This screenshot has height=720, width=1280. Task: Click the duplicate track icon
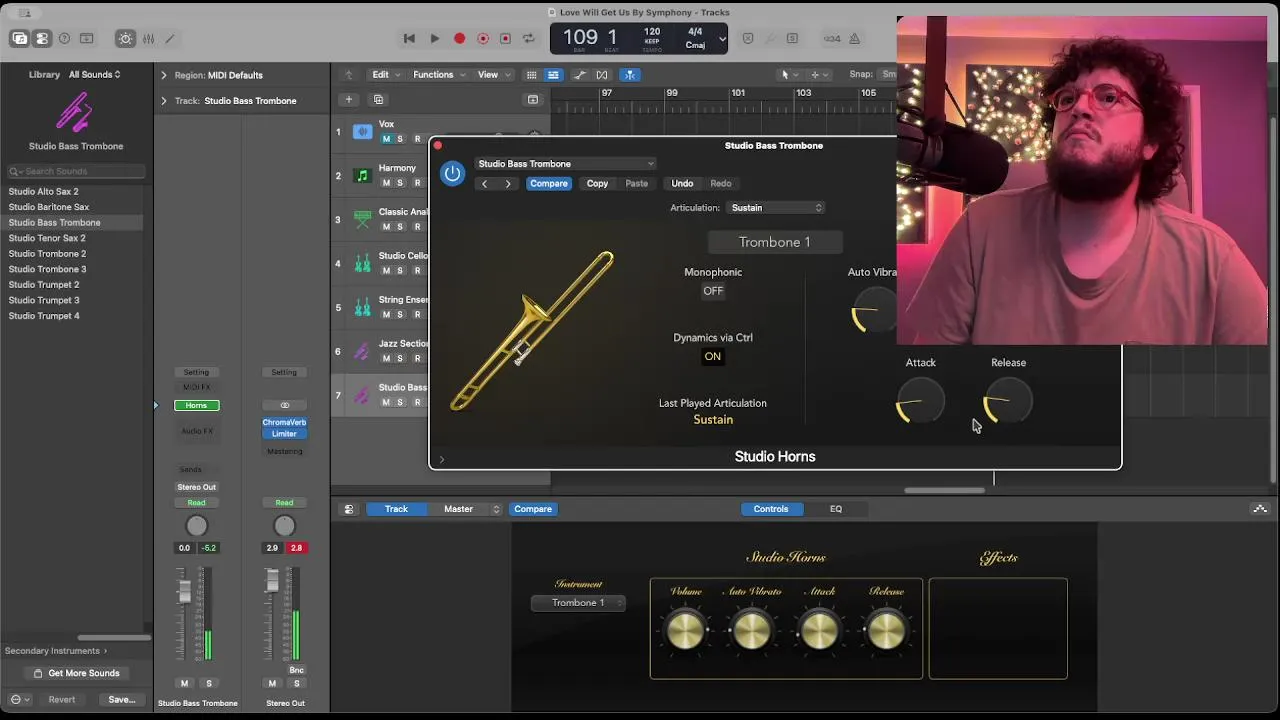point(378,99)
